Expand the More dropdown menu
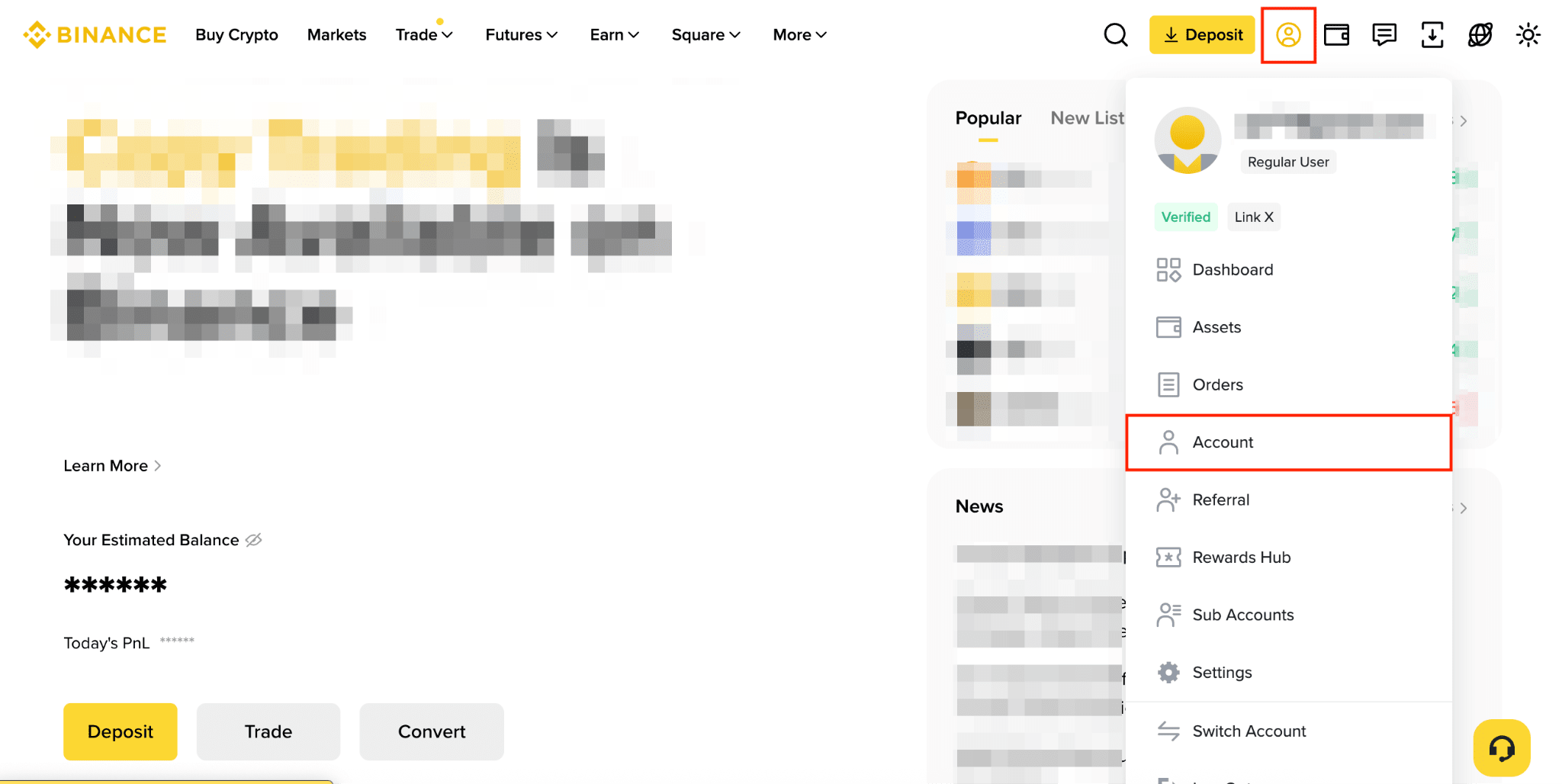The image size is (1562, 784). click(800, 35)
